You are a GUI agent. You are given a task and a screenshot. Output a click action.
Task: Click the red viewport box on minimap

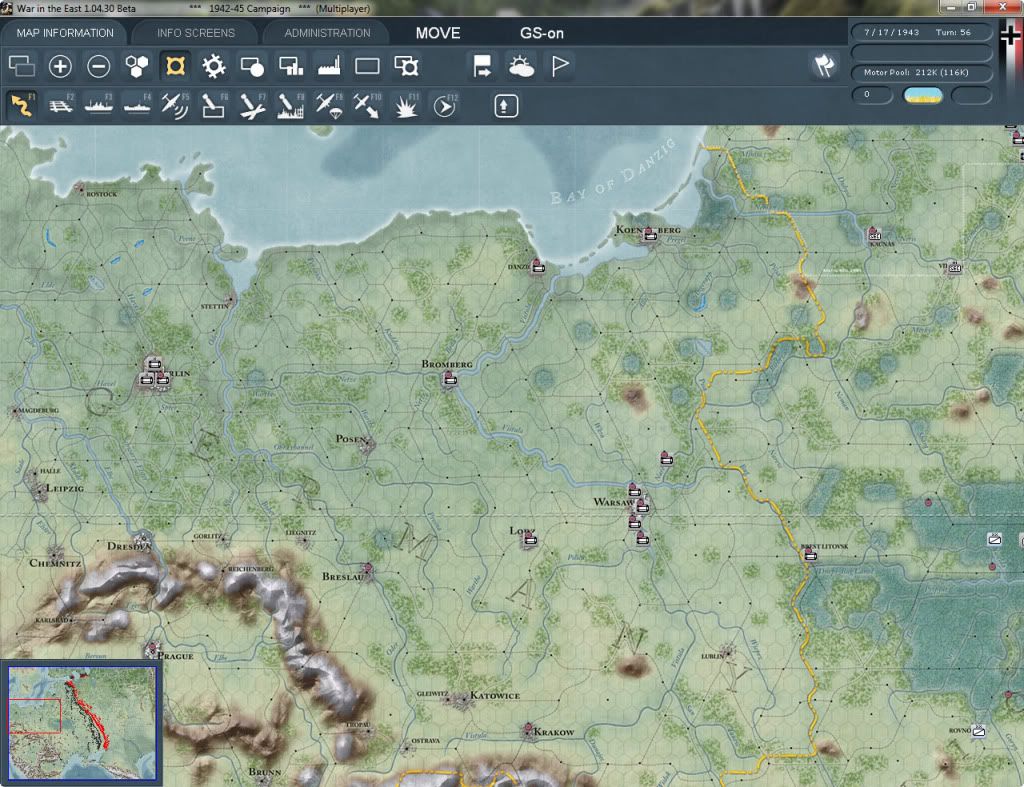[34, 716]
